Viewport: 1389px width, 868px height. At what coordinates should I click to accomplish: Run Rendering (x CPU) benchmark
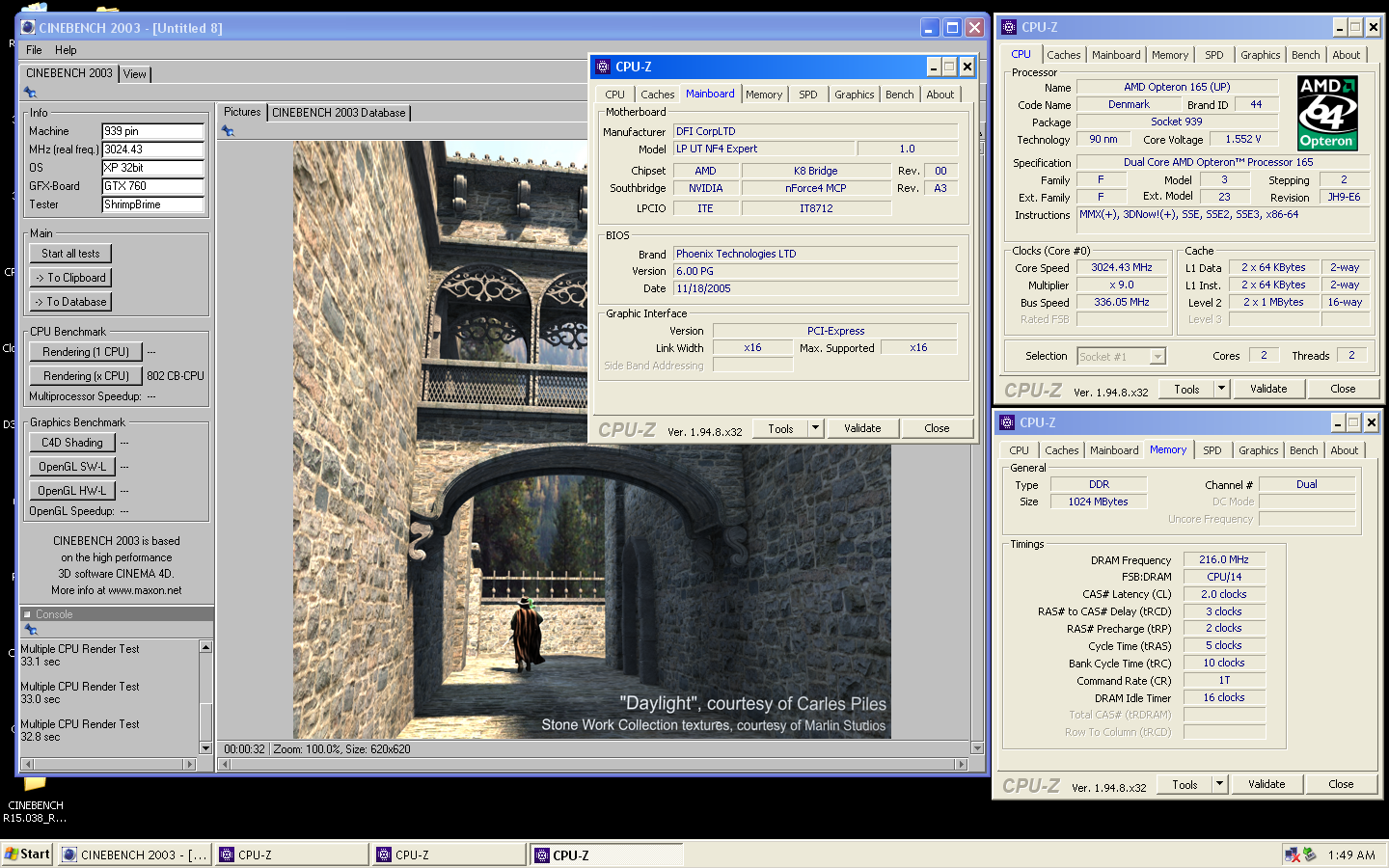pyautogui.click(x=86, y=376)
